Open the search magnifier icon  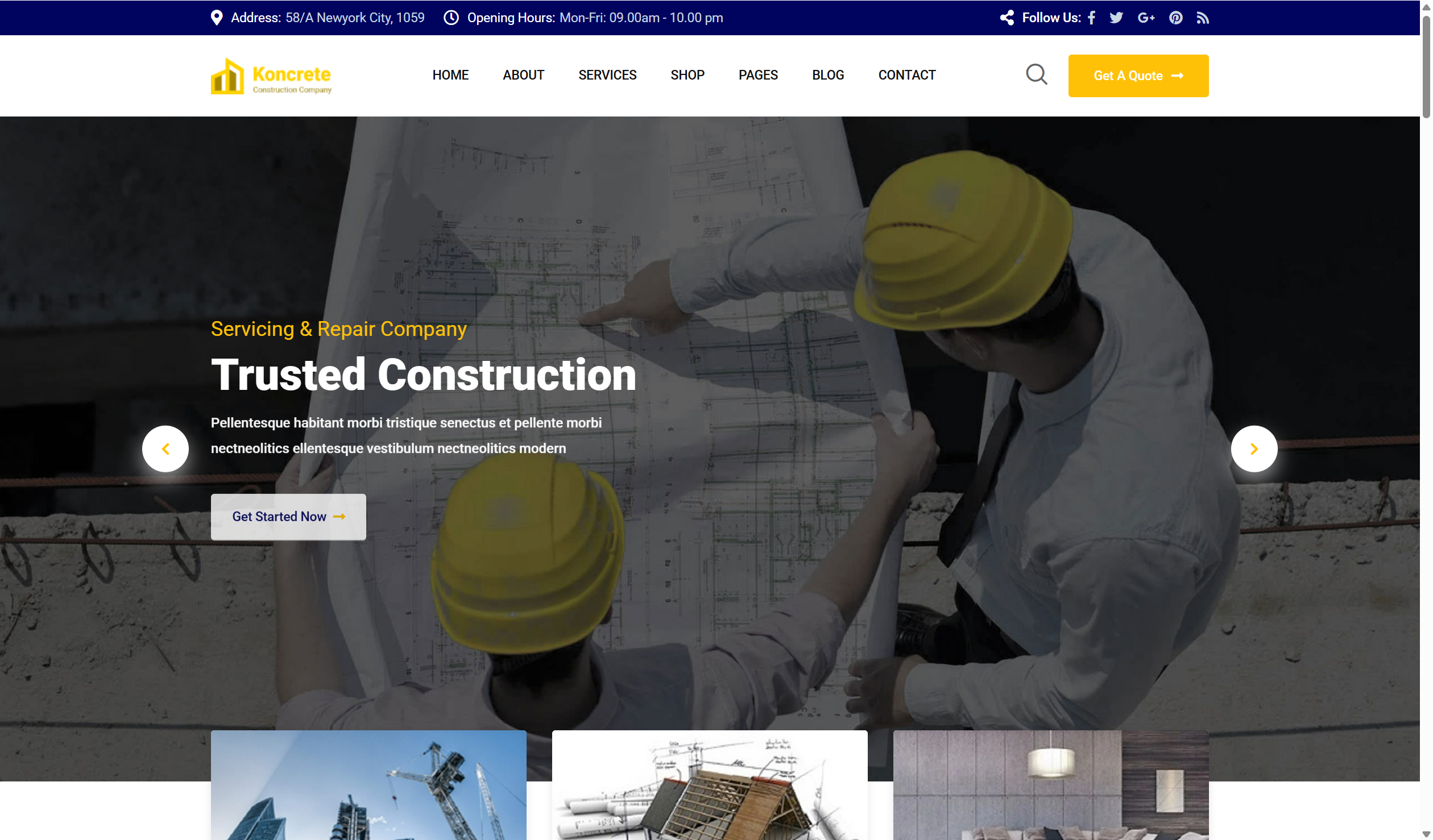(1036, 74)
